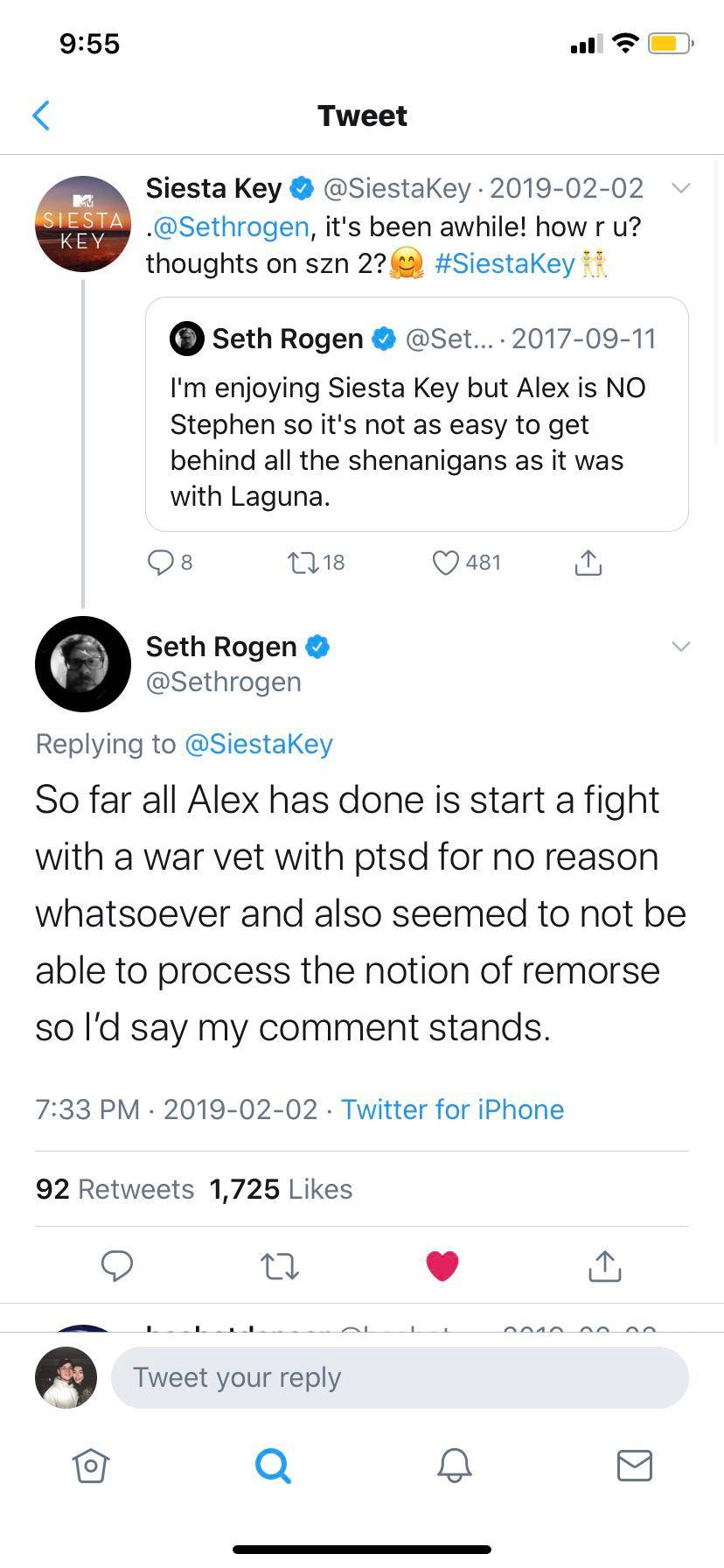Open the Twitter for iPhone source link

pyautogui.click(x=452, y=1109)
